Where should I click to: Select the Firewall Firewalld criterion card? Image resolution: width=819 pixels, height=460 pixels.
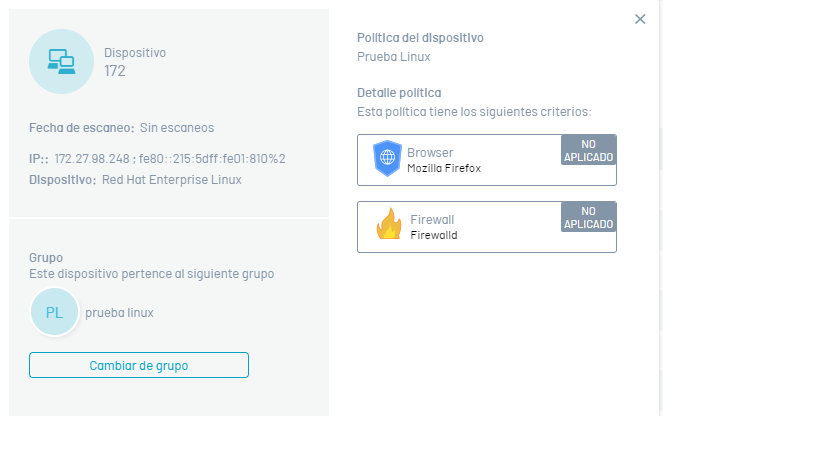click(x=487, y=227)
